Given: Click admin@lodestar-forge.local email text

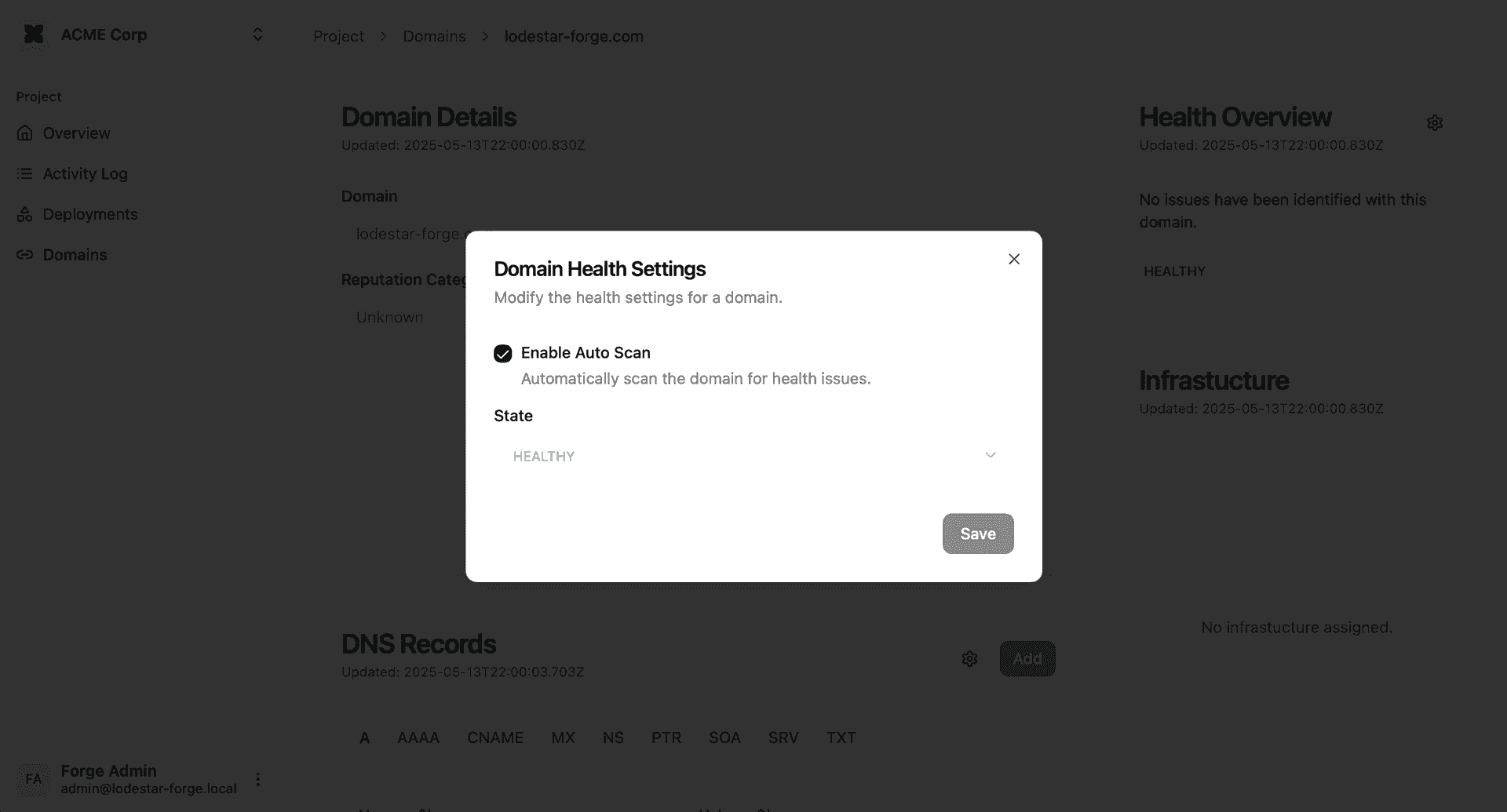Looking at the screenshot, I should tap(148, 788).
